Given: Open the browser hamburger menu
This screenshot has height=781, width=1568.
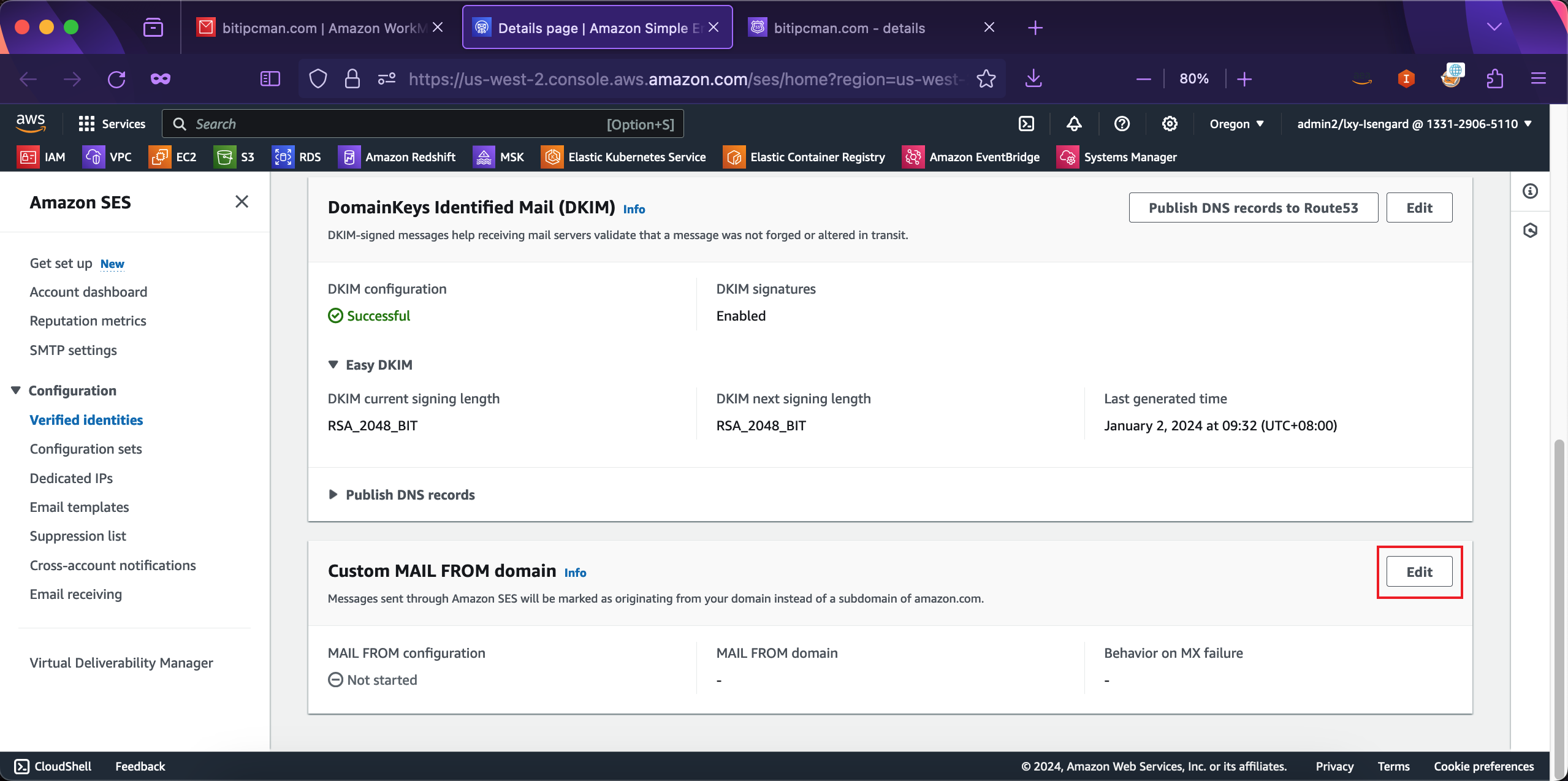Looking at the screenshot, I should 1539,79.
